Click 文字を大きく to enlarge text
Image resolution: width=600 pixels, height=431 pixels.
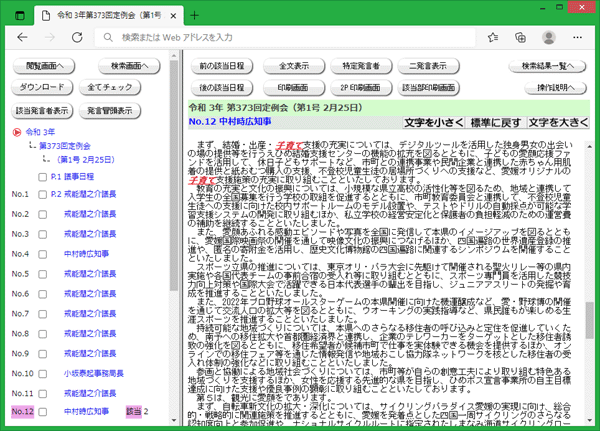pyautogui.click(x=558, y=122)
